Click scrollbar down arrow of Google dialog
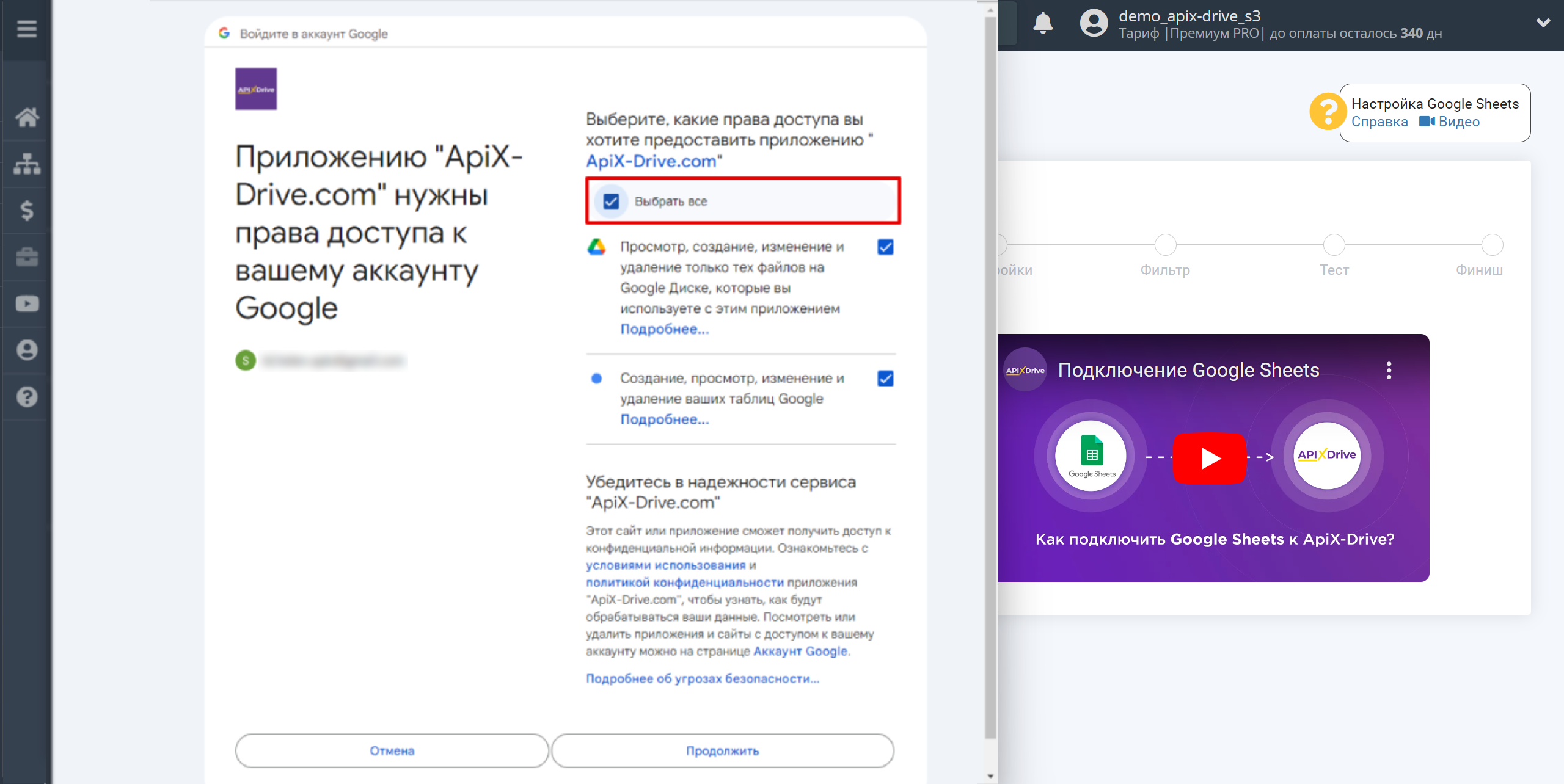The width and height of the screenshot is (1564, 784). (990, 777)
